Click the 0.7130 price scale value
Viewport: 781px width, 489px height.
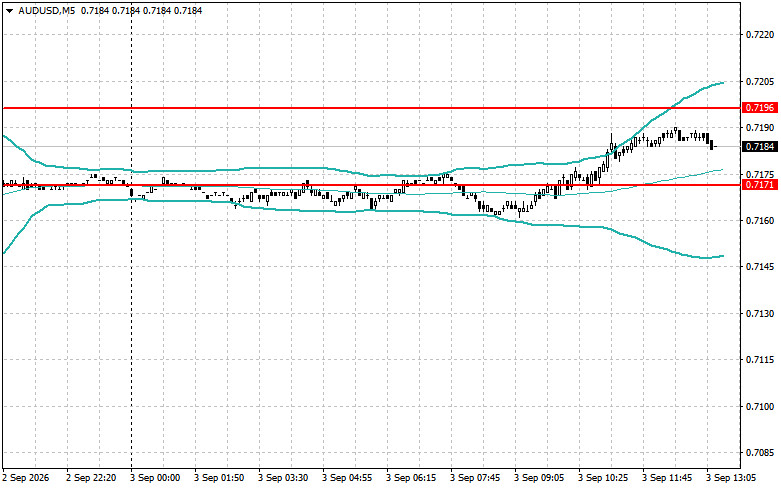(x=760, y=313)
